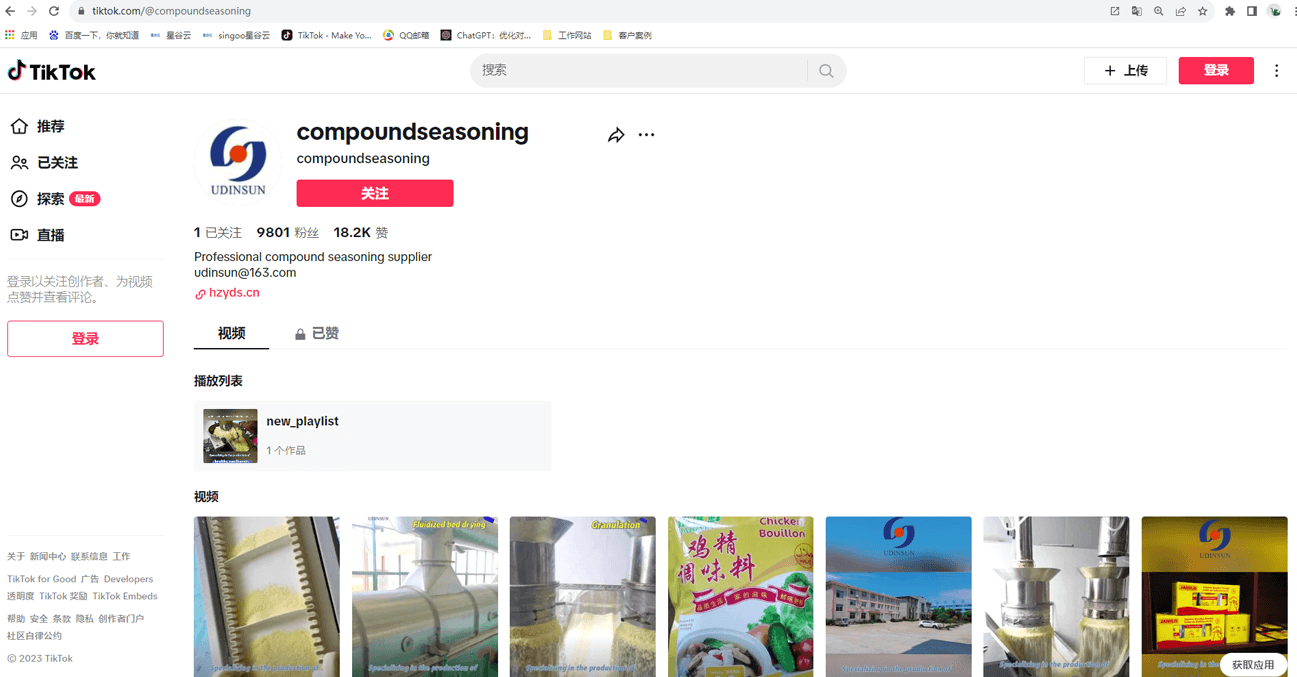1297x677 pixels.
Task: Open the Chicken Bouillon video thumbnail
Action: pyautogui.click(x=741, y=597)
